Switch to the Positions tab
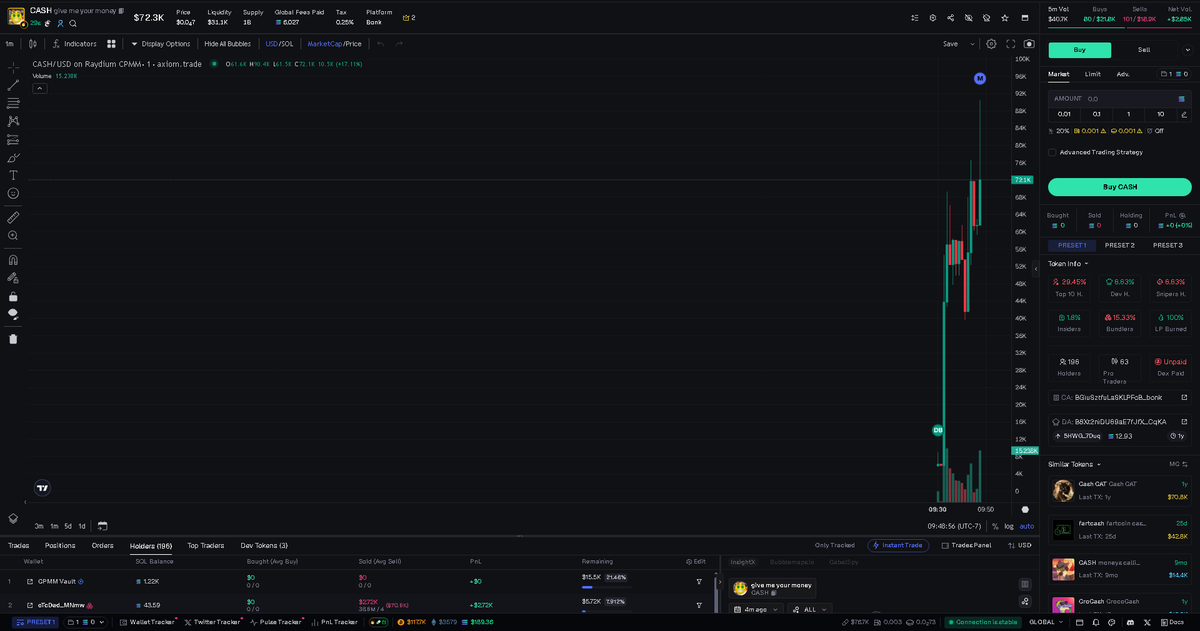Viewport: 1200px width, 631px height. (x=60, y=545)
